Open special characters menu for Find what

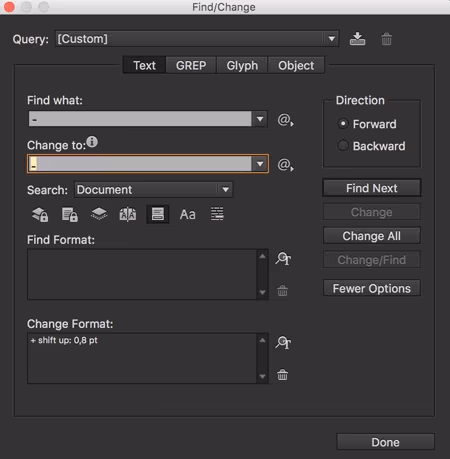click(285, 119)
